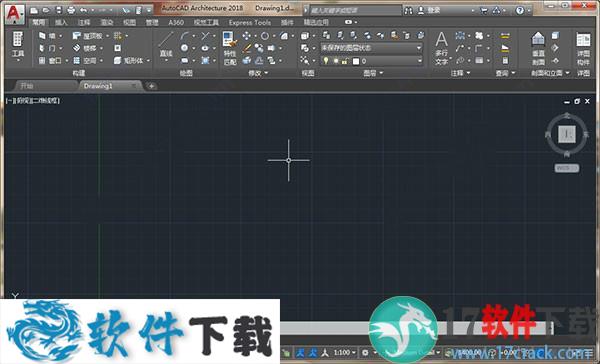This screenshot has height=364, width=600.
Task: Click the viewport controls label 俯视 in the top-left corner
Action: click(x=23, y=101)
